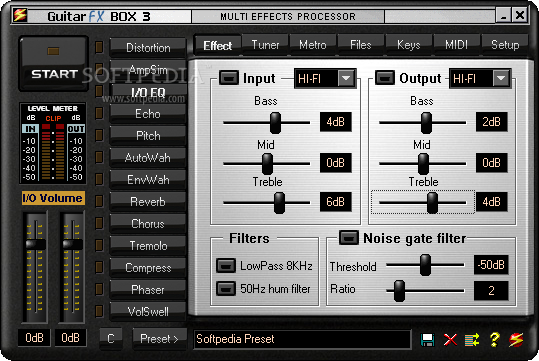Toggle the AutoWah effect LED indicator
This screenshot has height=361, width=539.
99,157
